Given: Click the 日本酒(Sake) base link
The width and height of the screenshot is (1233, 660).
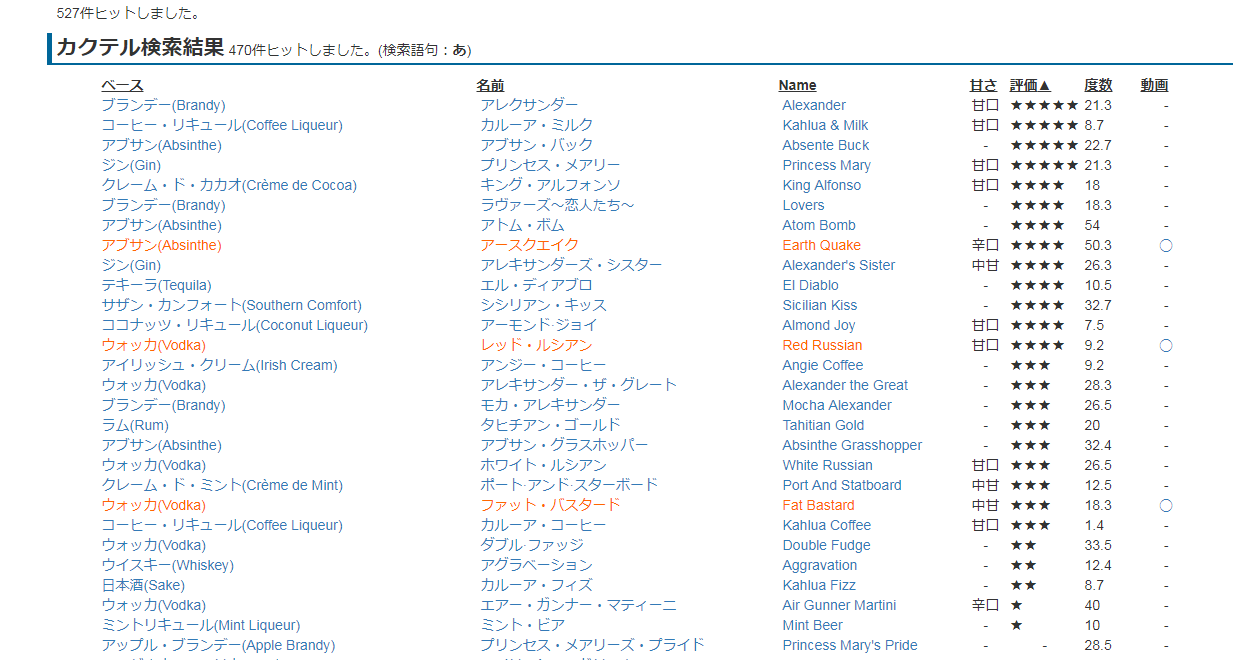Looking at the screenshot, I should [x=143, y=585].
